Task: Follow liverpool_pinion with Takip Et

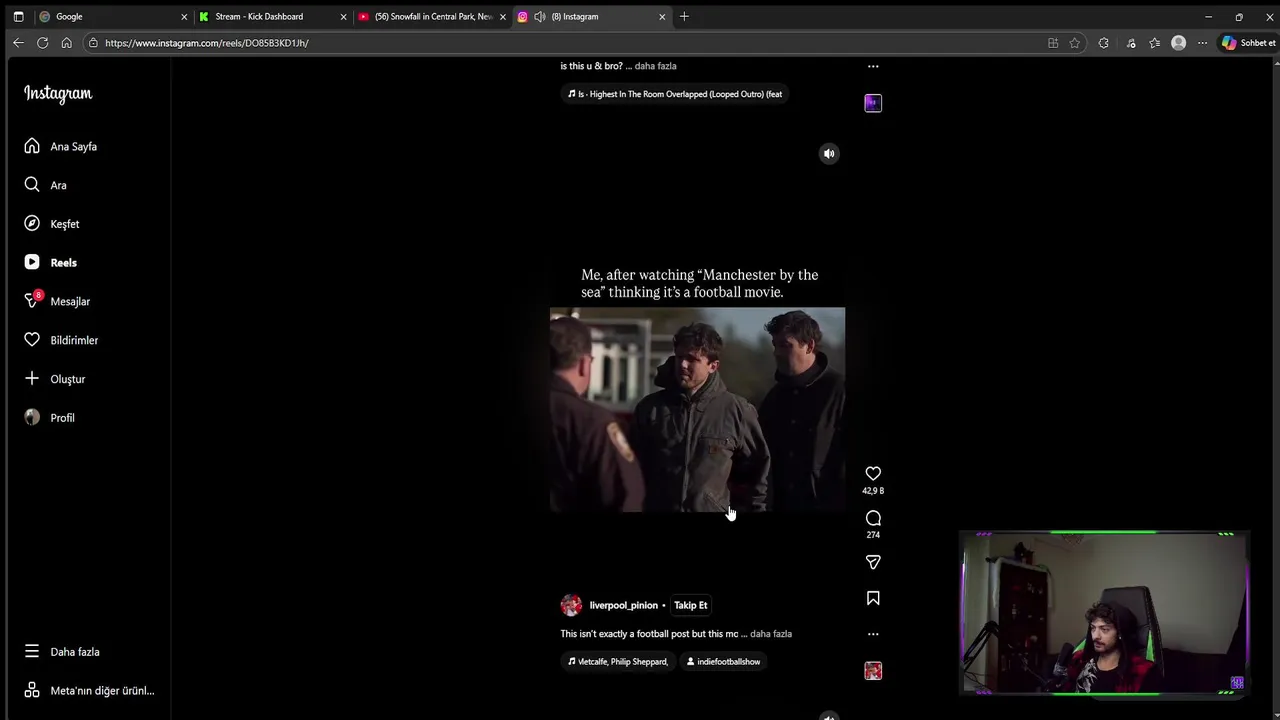Action: click(690, 605)
